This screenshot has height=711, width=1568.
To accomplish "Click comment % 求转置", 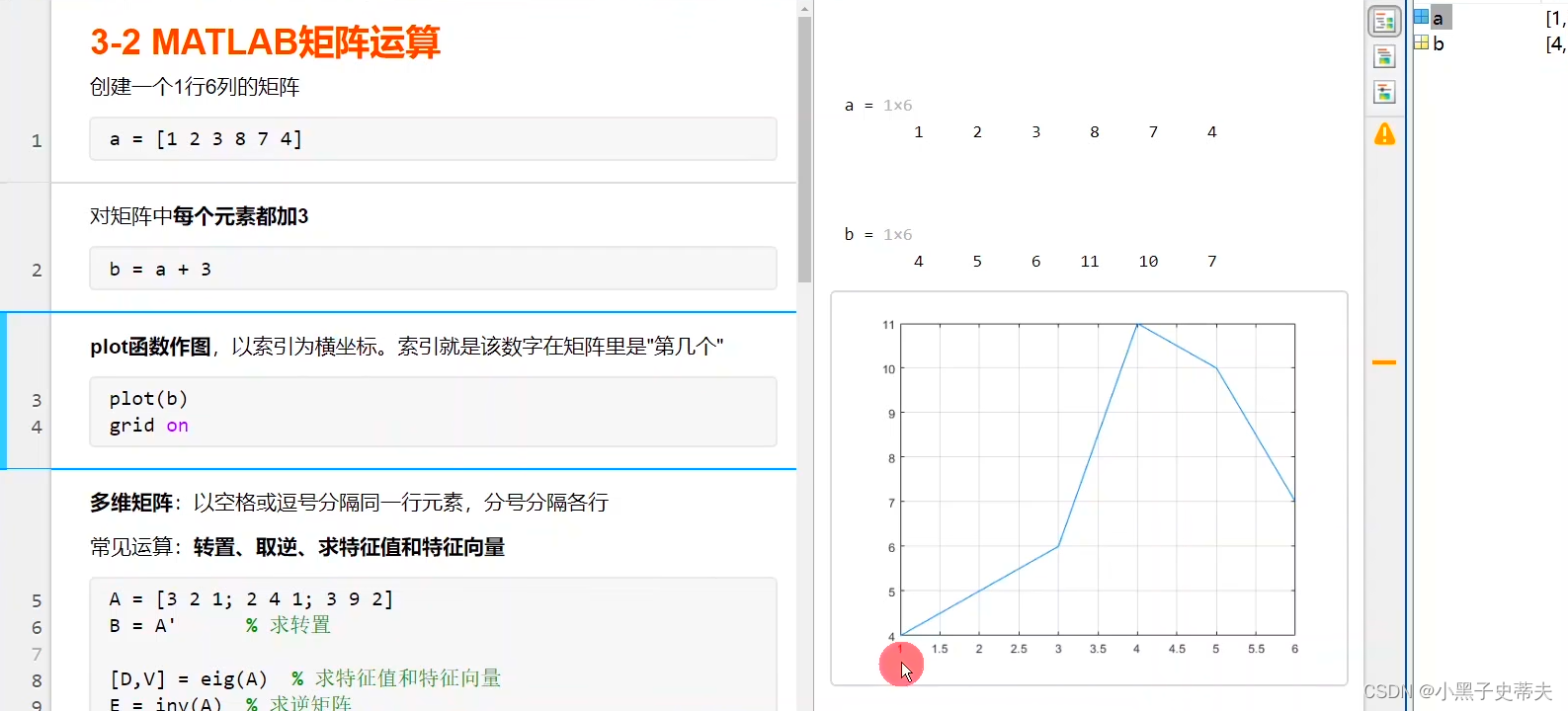I will point(289,626).
